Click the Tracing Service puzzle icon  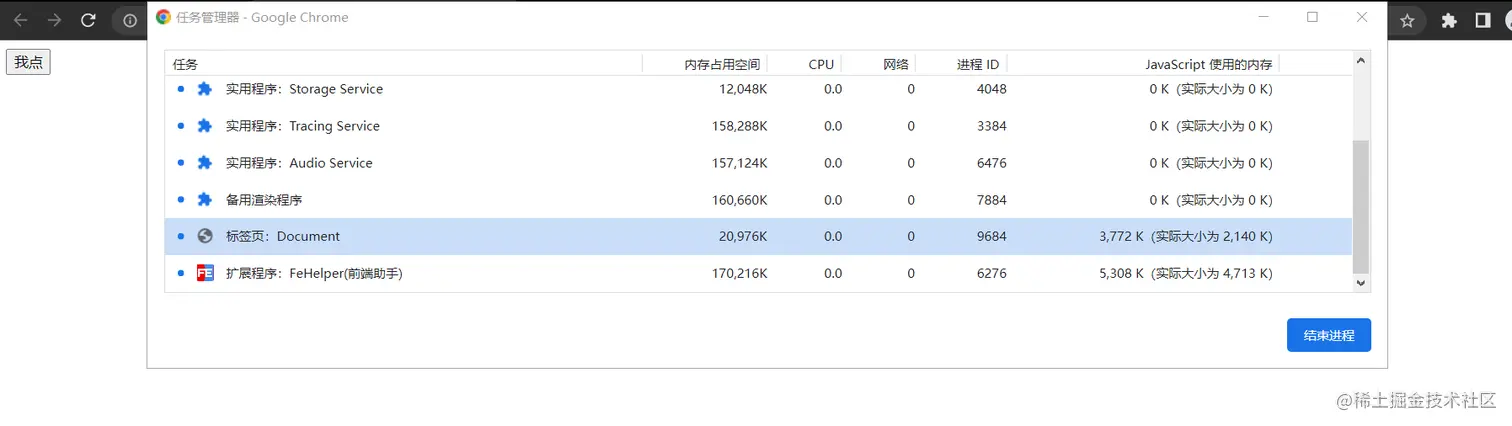pyautogui.click(x=205, y=126)
